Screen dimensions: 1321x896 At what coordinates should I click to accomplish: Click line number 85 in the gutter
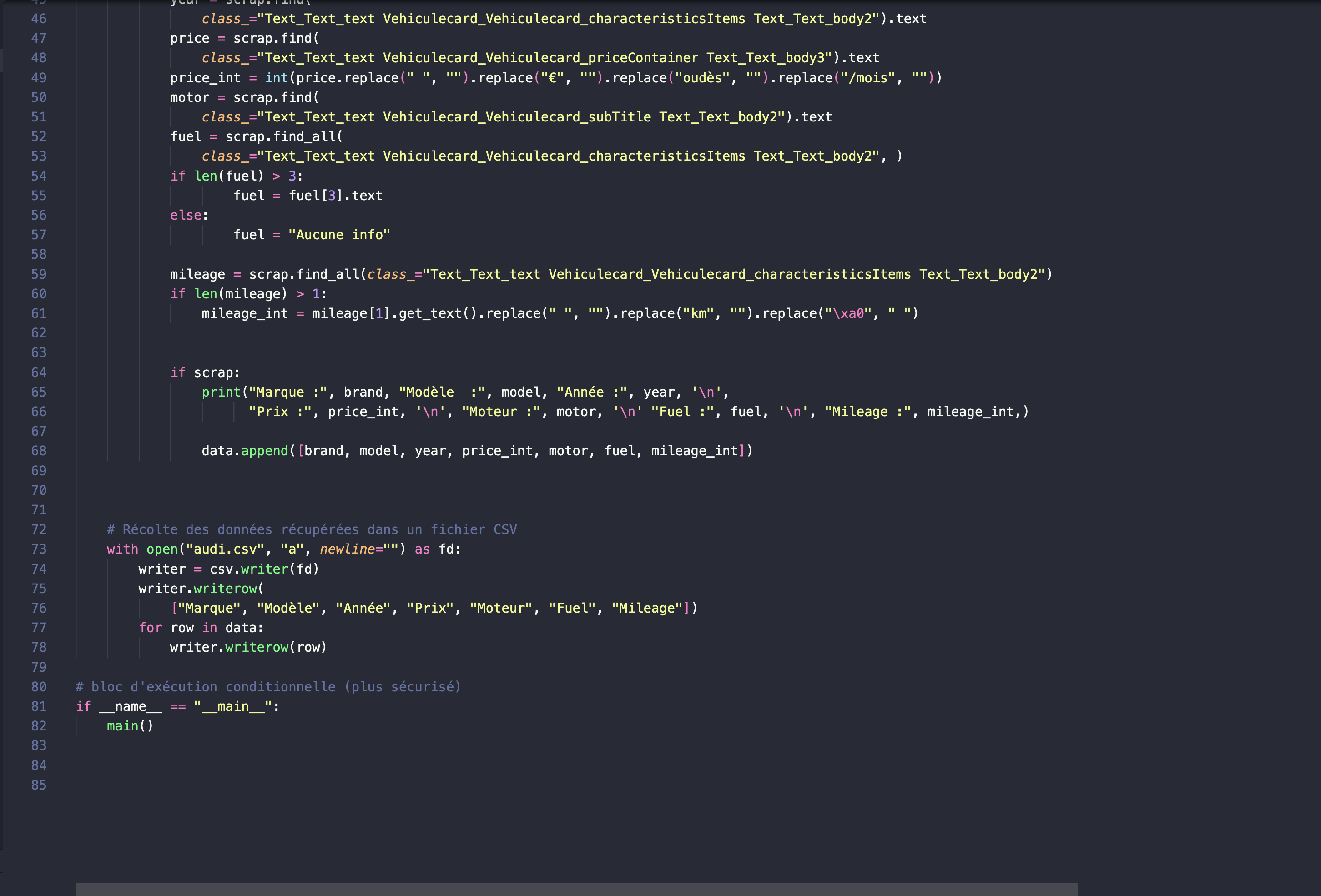coord(39,785)
